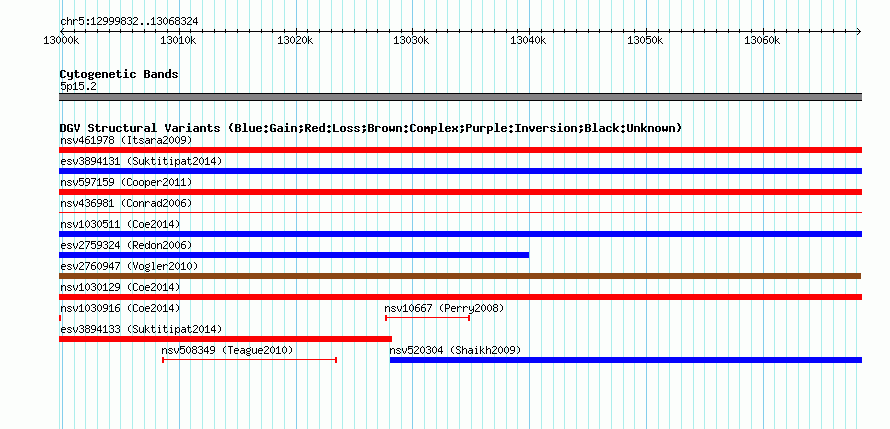Click the esv3894131 (Suktitipat2014) label
This screenshot has height=429, width=890.
(141, 161)
